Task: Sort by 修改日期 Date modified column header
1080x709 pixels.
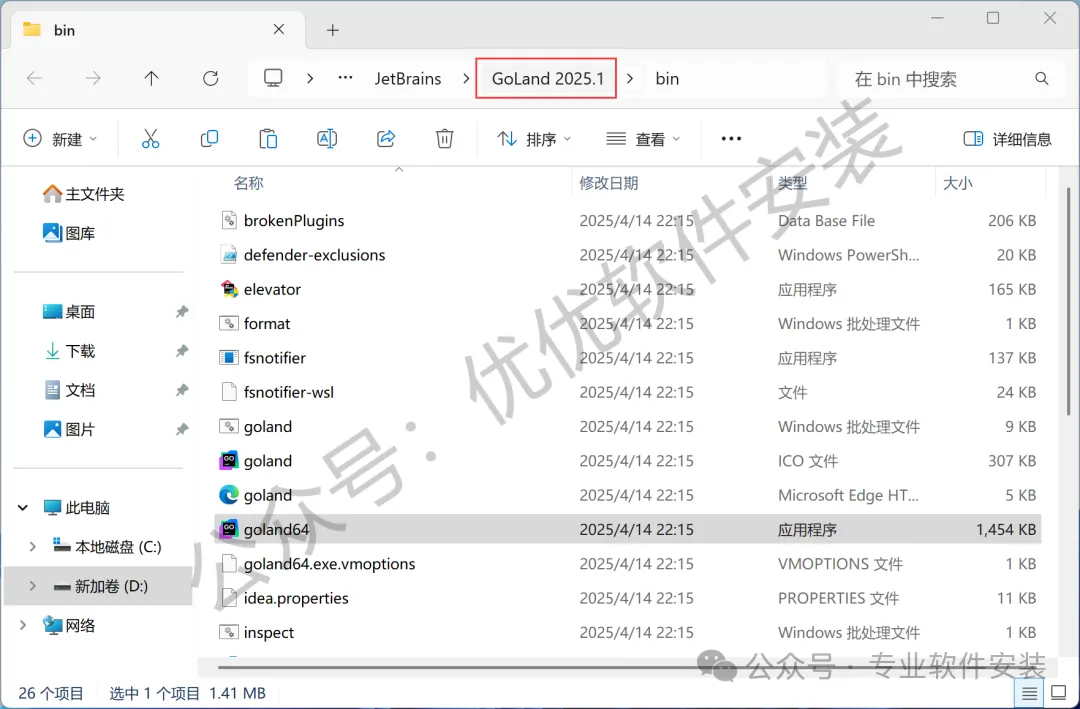Action: [x=609, y=183]
